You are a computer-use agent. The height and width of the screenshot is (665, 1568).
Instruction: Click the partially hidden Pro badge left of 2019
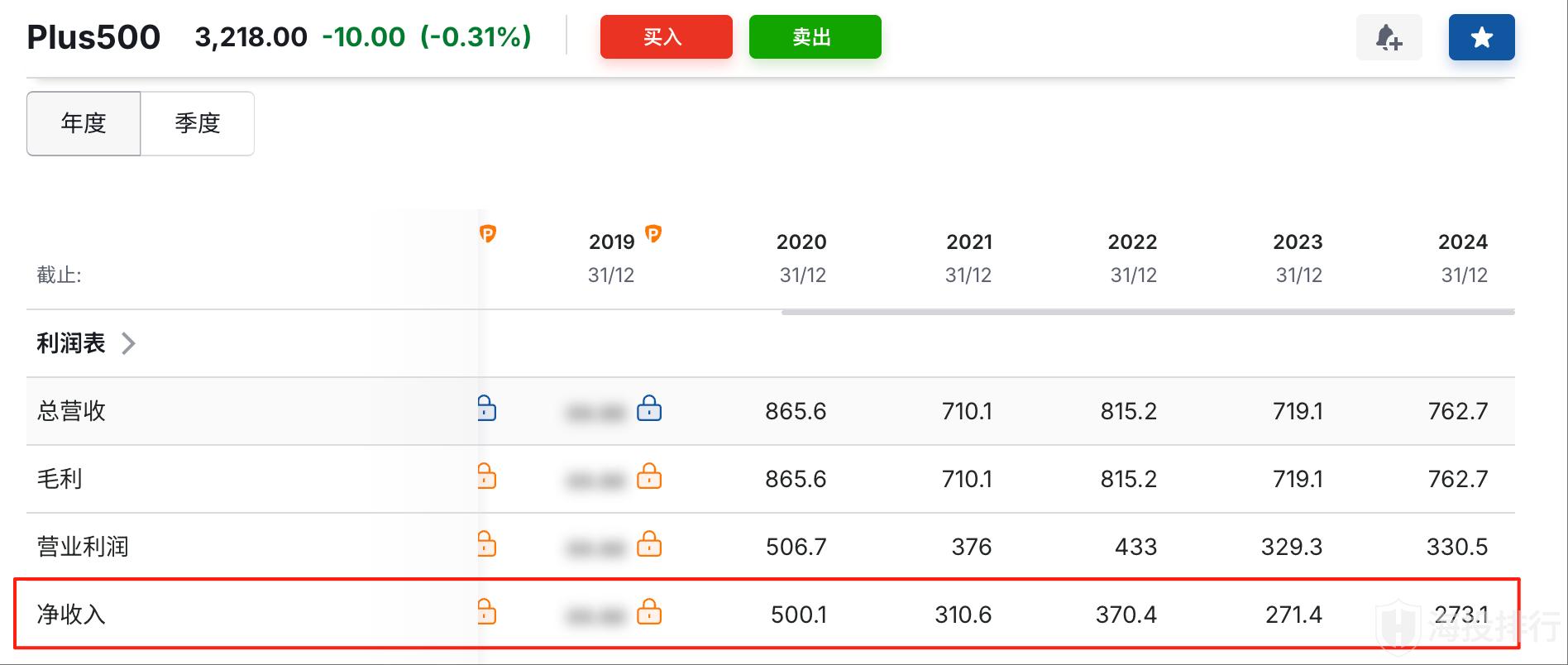[488, 235]
